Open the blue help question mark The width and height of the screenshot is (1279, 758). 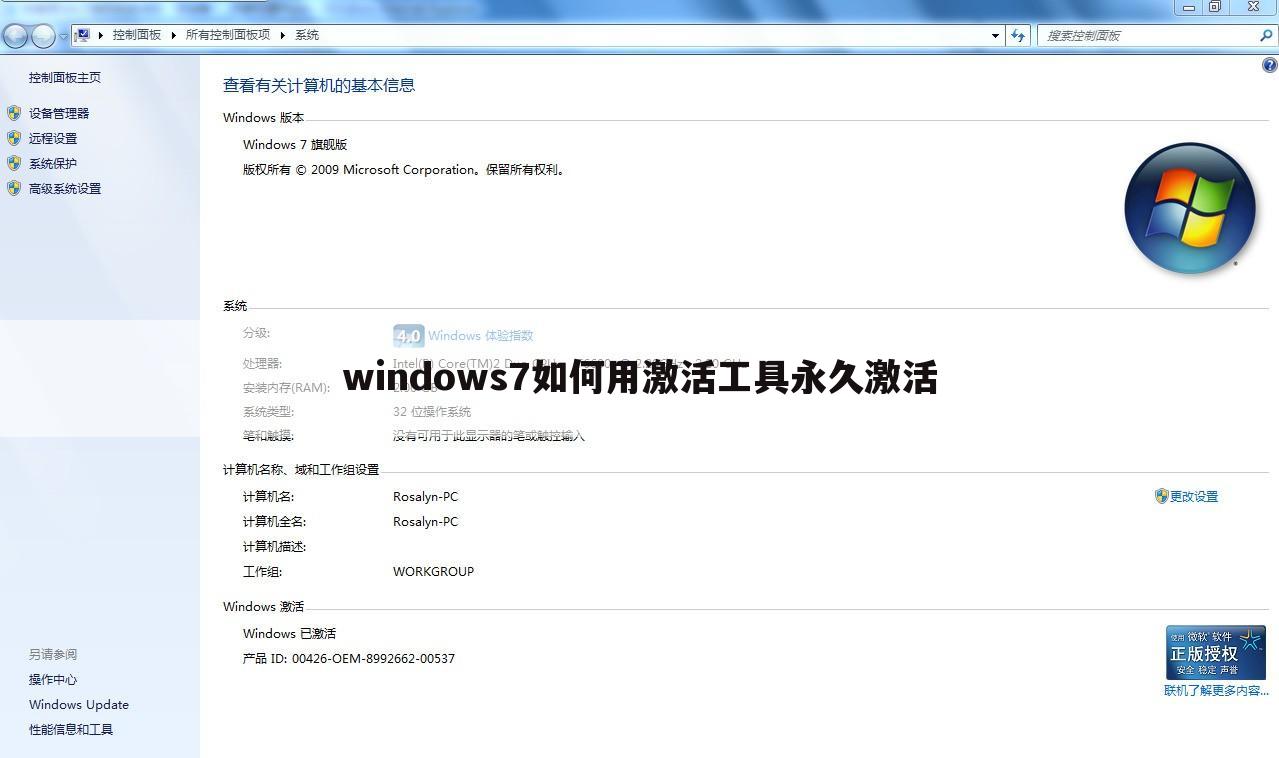click(1270, 65)
